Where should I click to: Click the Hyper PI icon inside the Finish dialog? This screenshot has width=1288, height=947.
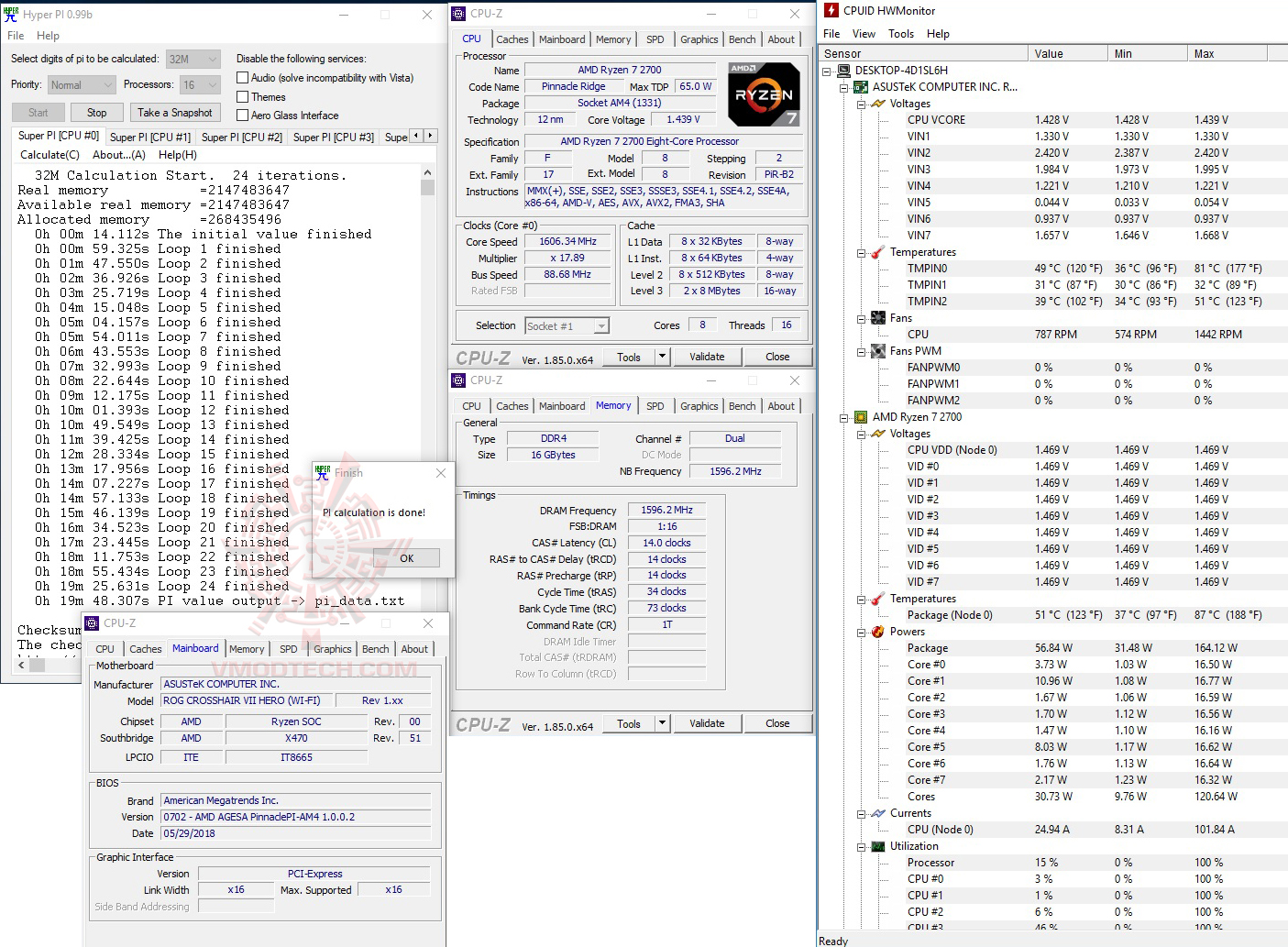[x=322, y=473]
